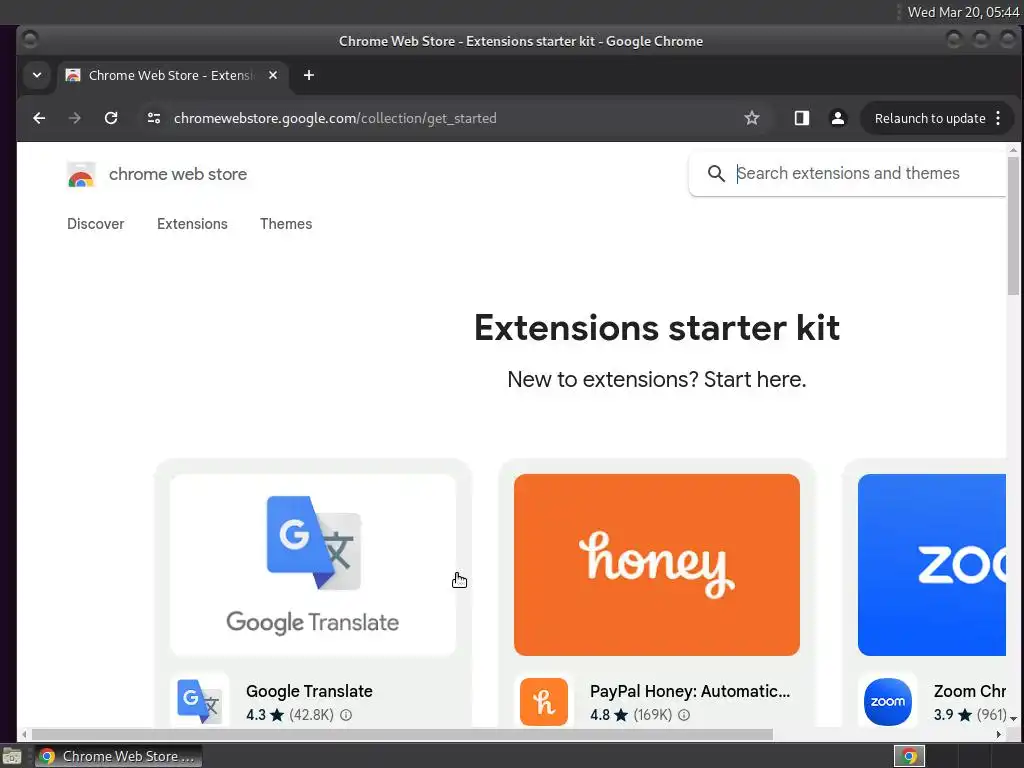Reload the Chrome Web Store page
The height and width of the screenshot is (768, 1024).
(111, 118)
